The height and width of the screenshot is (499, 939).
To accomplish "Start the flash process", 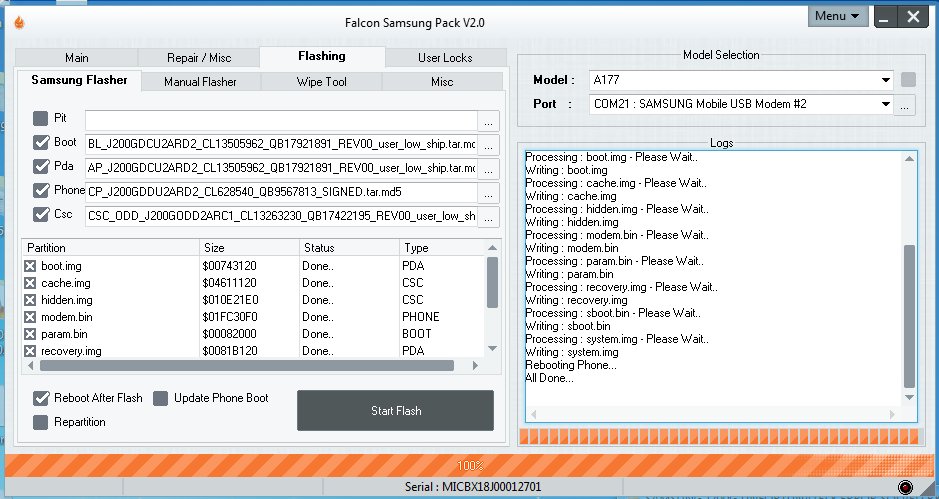I will [395, 410].
